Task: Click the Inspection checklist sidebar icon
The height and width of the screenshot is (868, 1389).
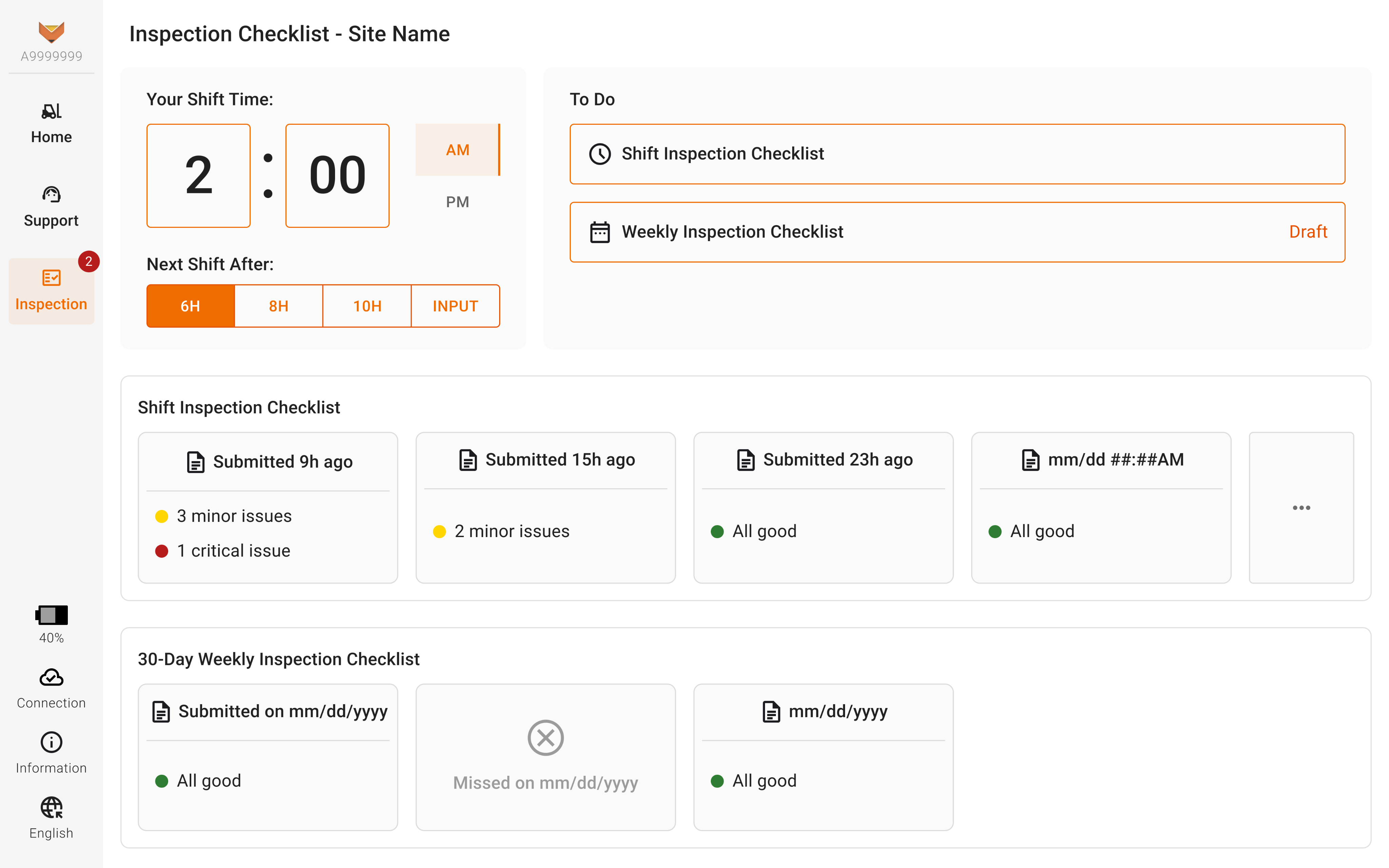Action: click(x=51, y=278)
